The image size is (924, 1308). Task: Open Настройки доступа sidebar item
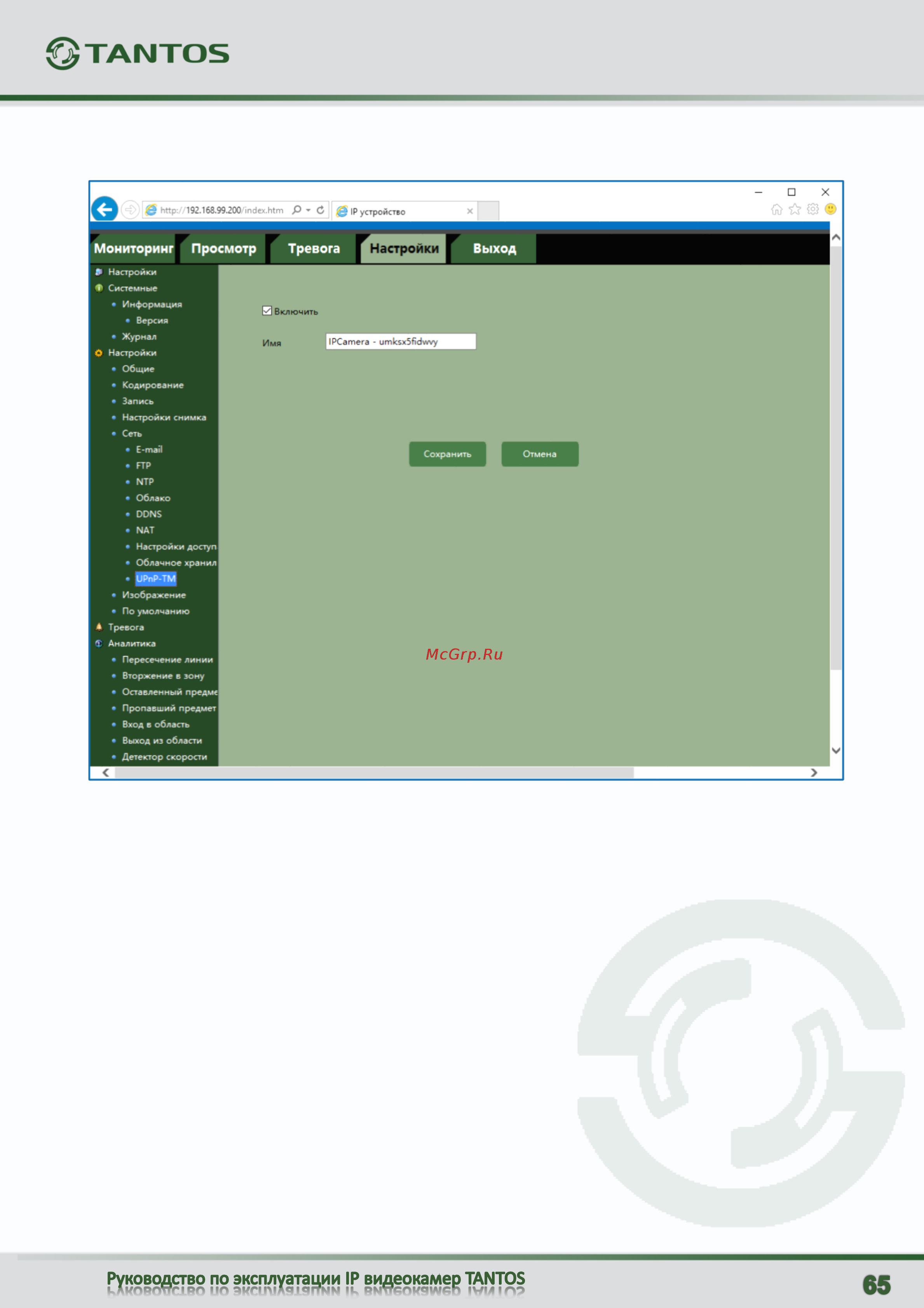[176, 547]
